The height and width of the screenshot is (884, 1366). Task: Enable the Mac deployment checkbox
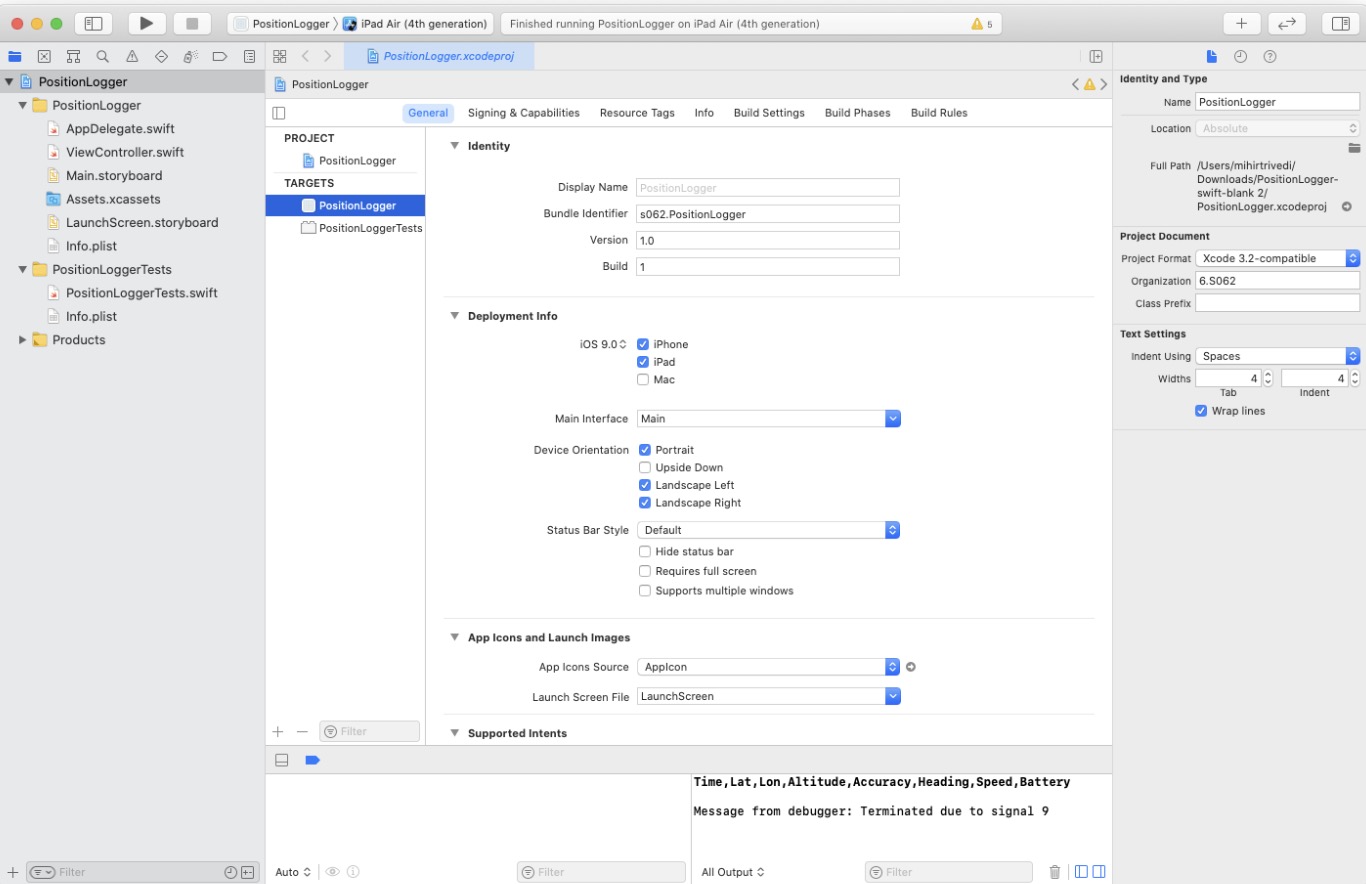643,380
